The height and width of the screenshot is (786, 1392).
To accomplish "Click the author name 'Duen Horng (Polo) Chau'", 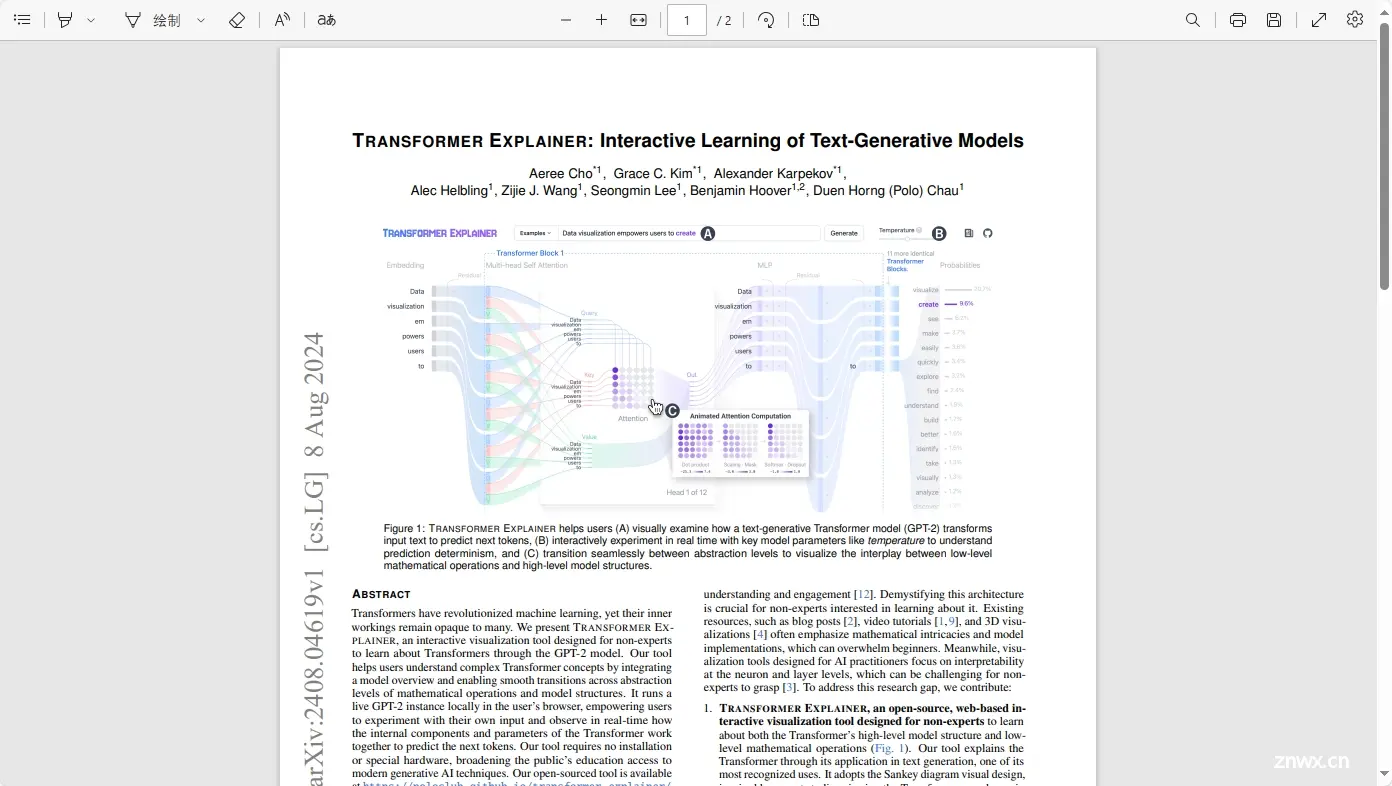I will (886, 190).
